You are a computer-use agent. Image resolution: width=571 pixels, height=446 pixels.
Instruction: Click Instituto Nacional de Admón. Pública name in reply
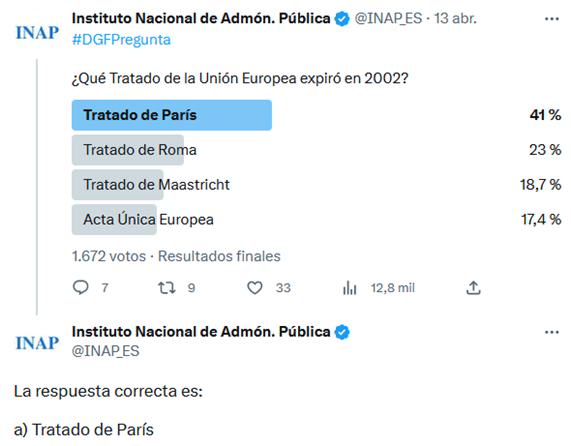coord(201,332)
